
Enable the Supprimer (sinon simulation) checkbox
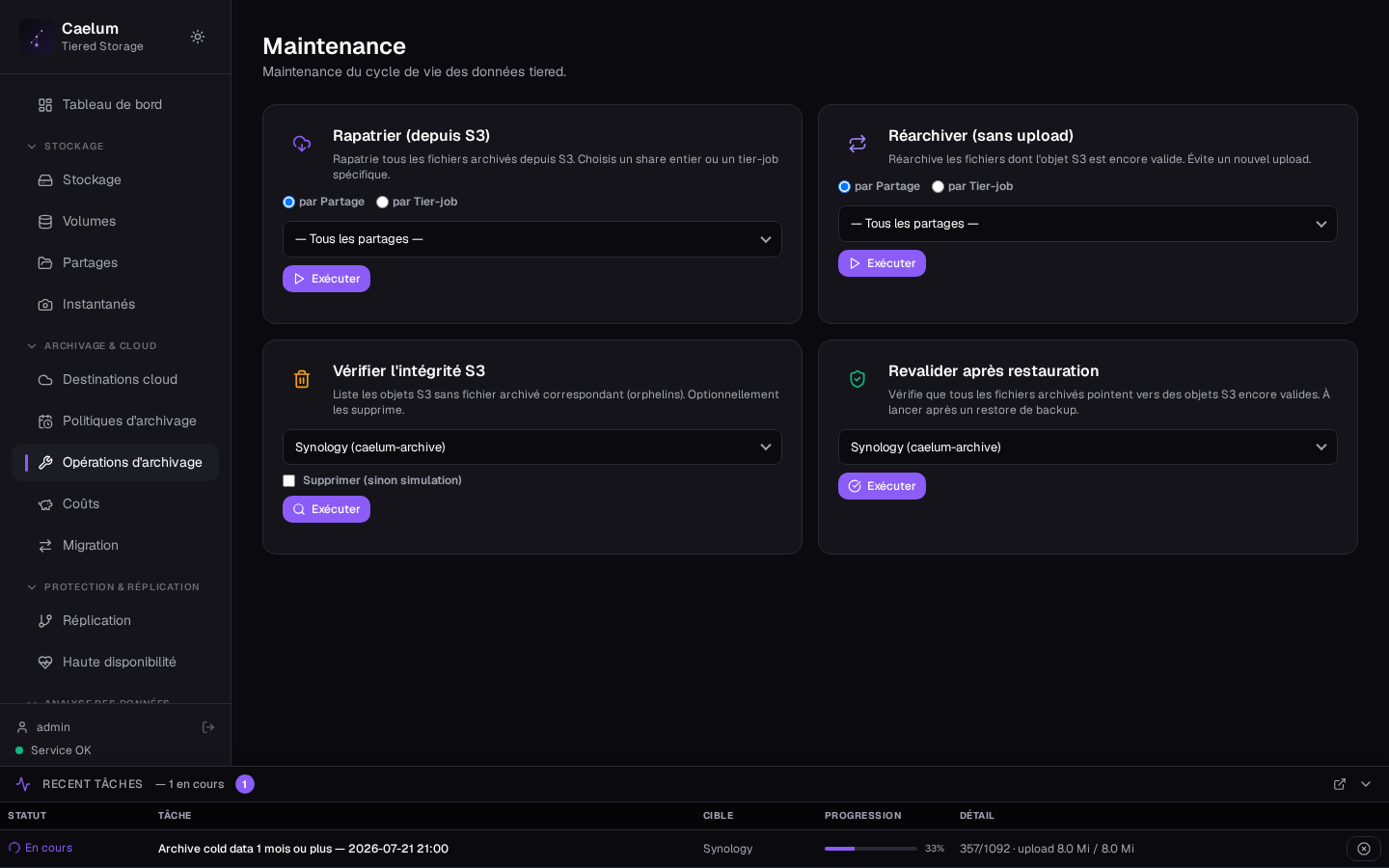point(288,480)
